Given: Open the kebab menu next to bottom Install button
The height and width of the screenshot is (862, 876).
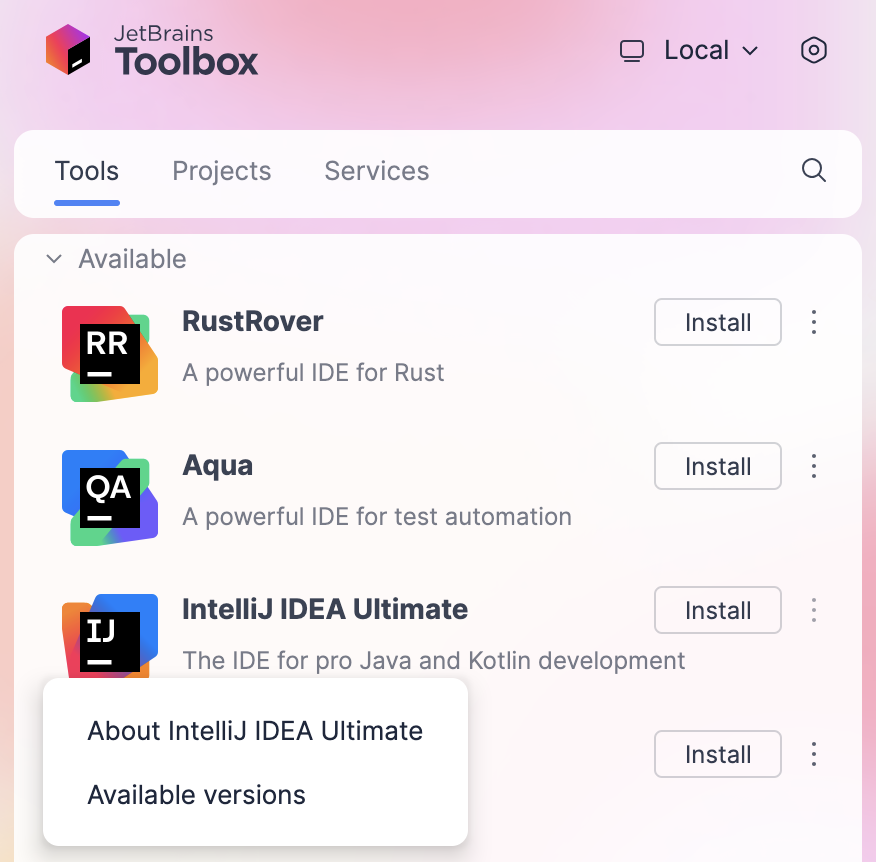Looking at the screenshot, I should tap(814, 754).
